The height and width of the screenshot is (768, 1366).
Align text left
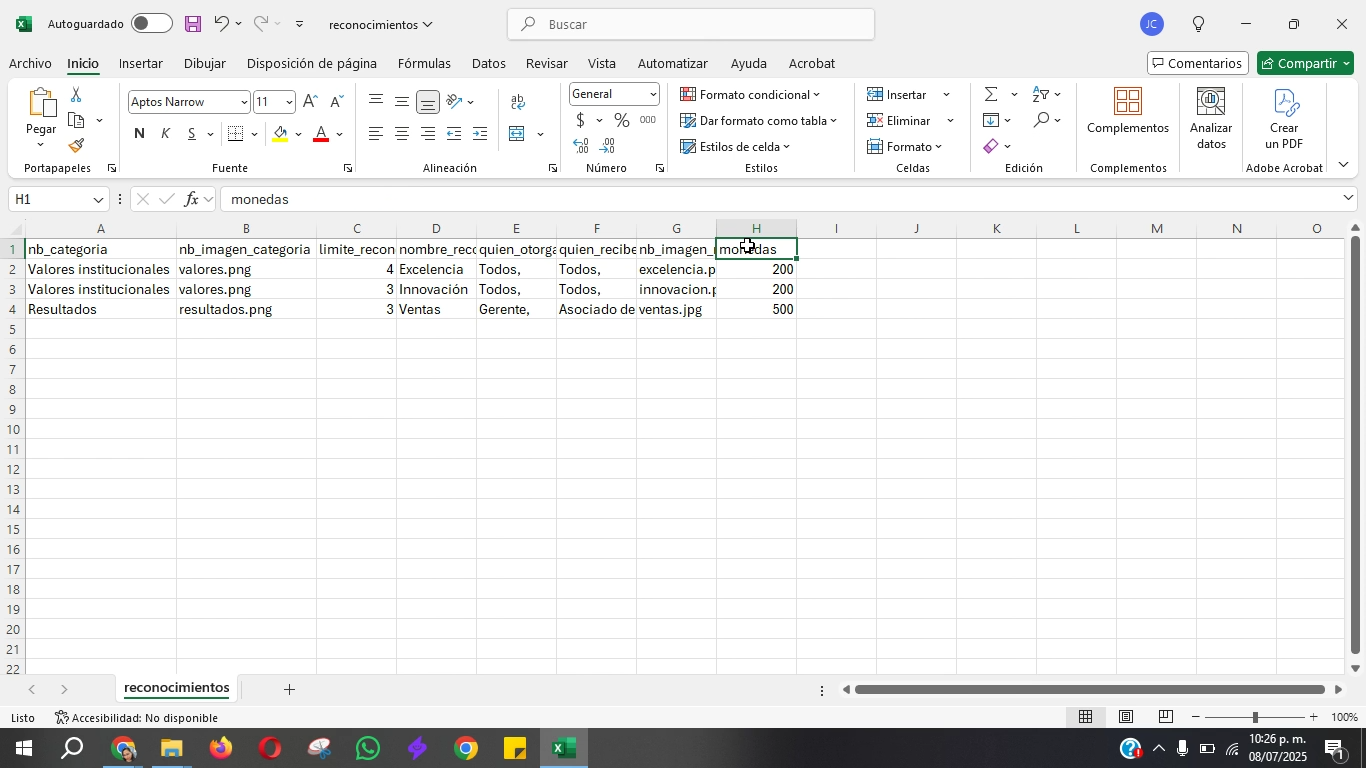tap(376, 134)
